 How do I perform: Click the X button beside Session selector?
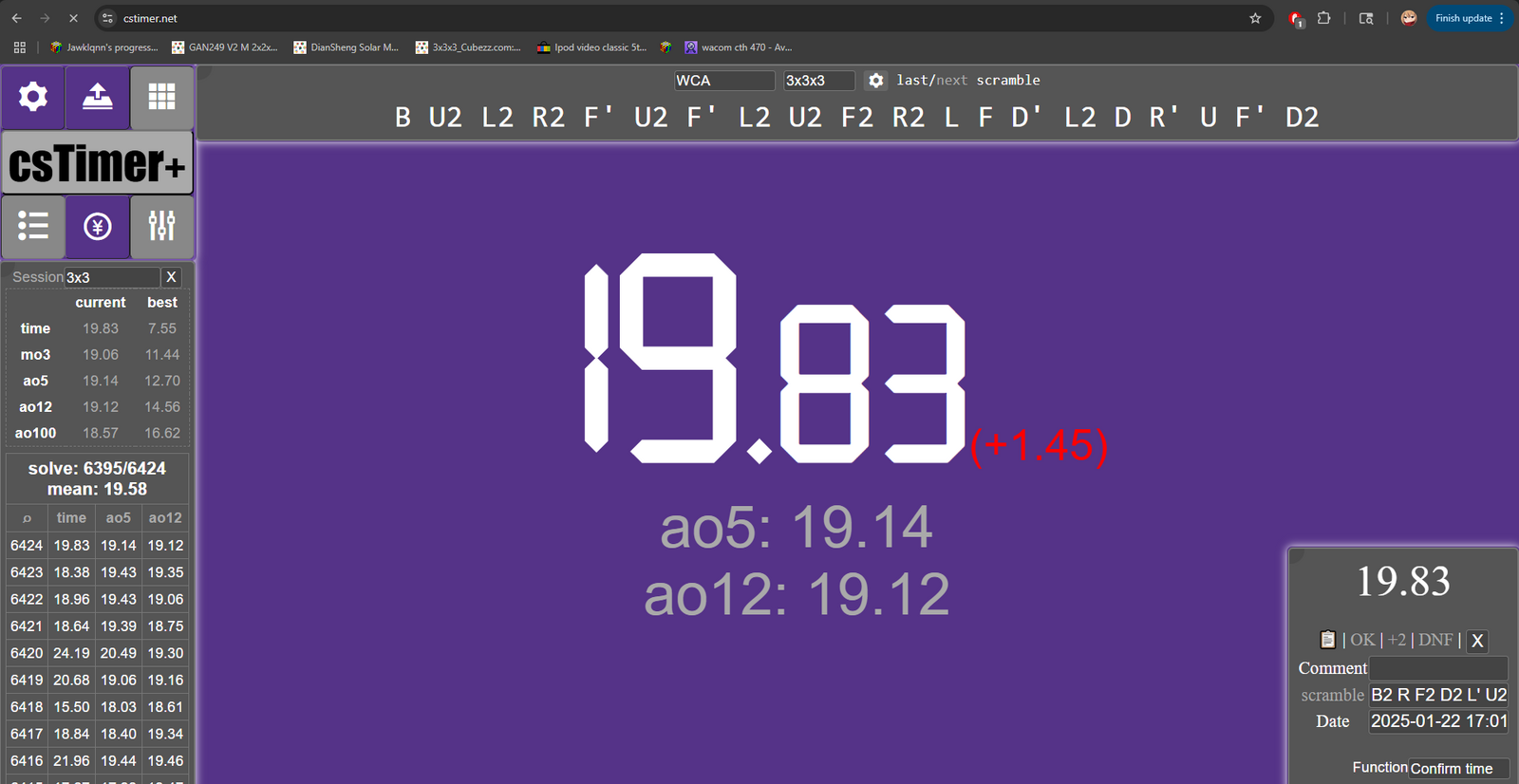[171, 277]
